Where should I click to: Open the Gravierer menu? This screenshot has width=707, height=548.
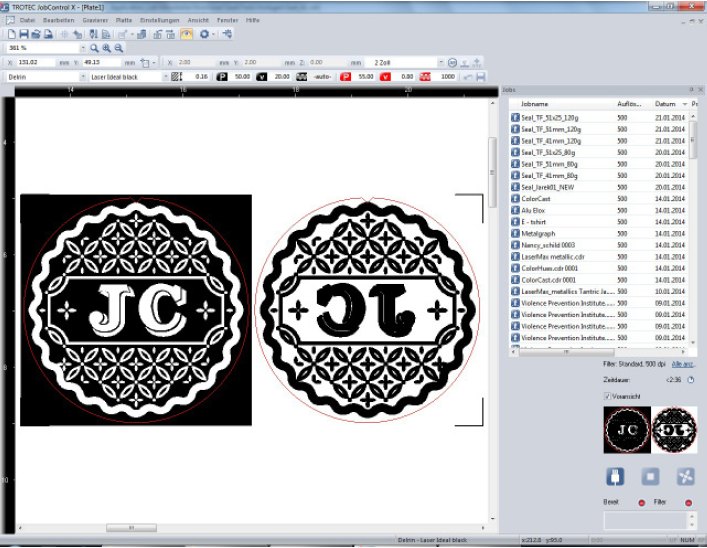coord(96,20)
